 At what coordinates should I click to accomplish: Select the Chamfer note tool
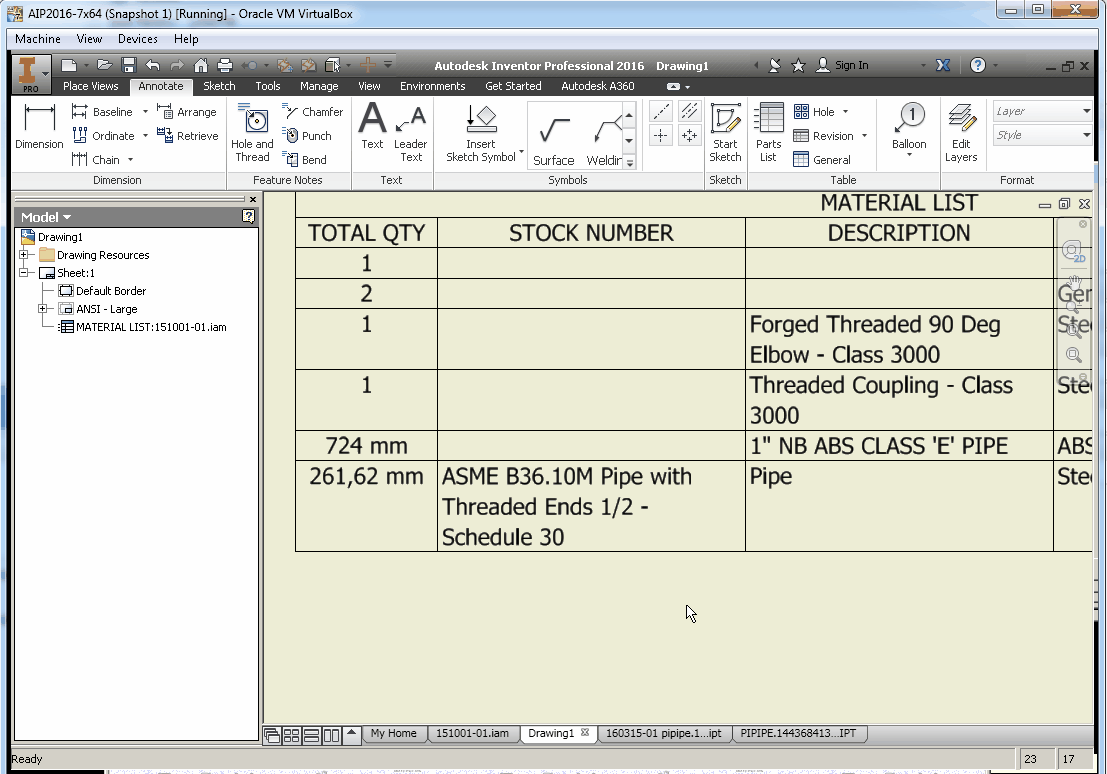click(312, 111)
